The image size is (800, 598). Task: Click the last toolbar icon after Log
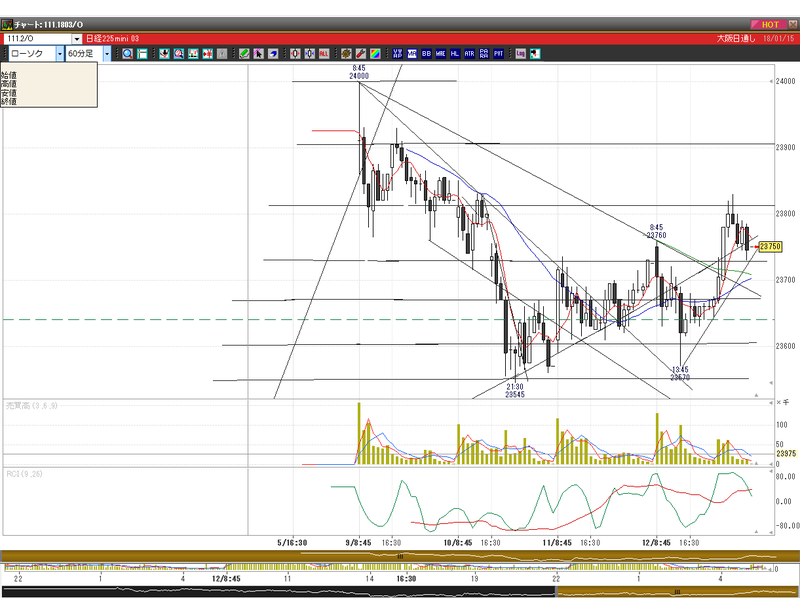tap(535, 54)
